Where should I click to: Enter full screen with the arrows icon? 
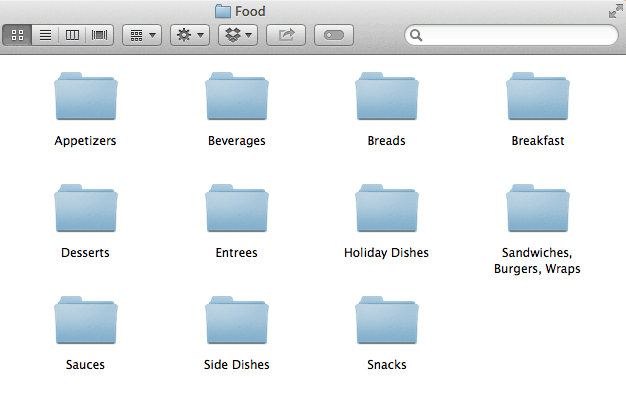coord(615,11)
